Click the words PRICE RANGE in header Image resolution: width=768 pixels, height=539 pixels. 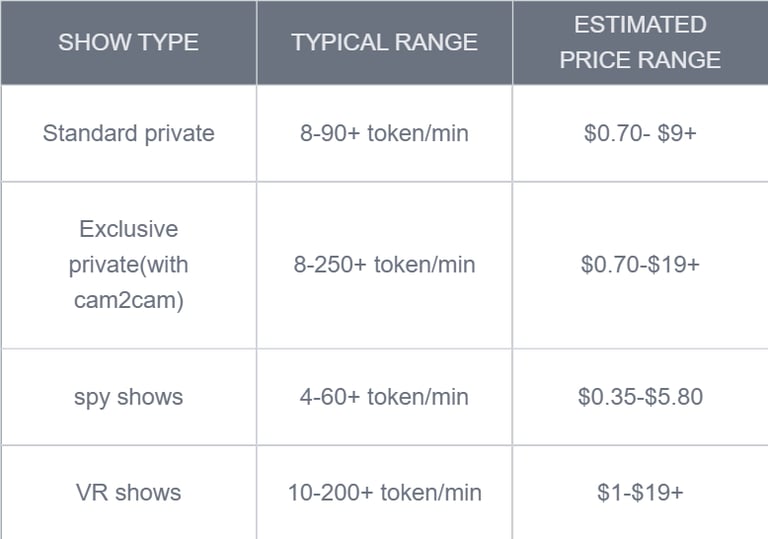tap(640, 60)
